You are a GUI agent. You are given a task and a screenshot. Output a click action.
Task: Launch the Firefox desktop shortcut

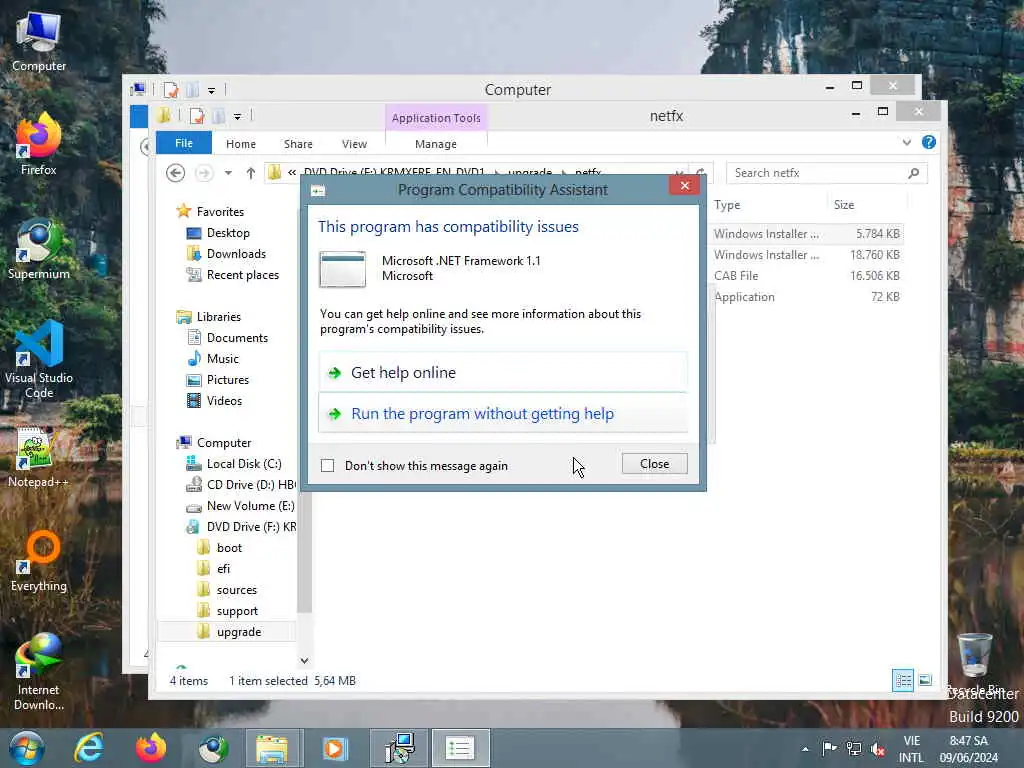pyautogui.click(x=39, y=144)
